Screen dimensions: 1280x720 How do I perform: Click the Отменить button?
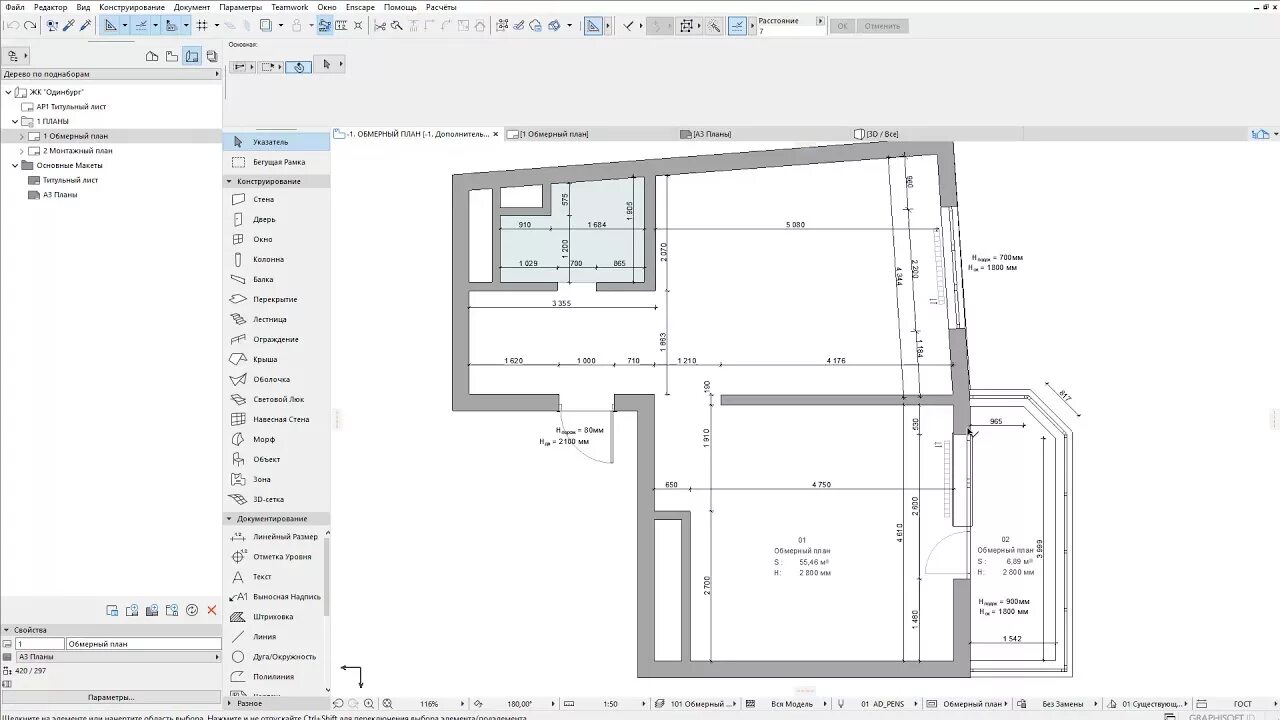pos(882,26)
